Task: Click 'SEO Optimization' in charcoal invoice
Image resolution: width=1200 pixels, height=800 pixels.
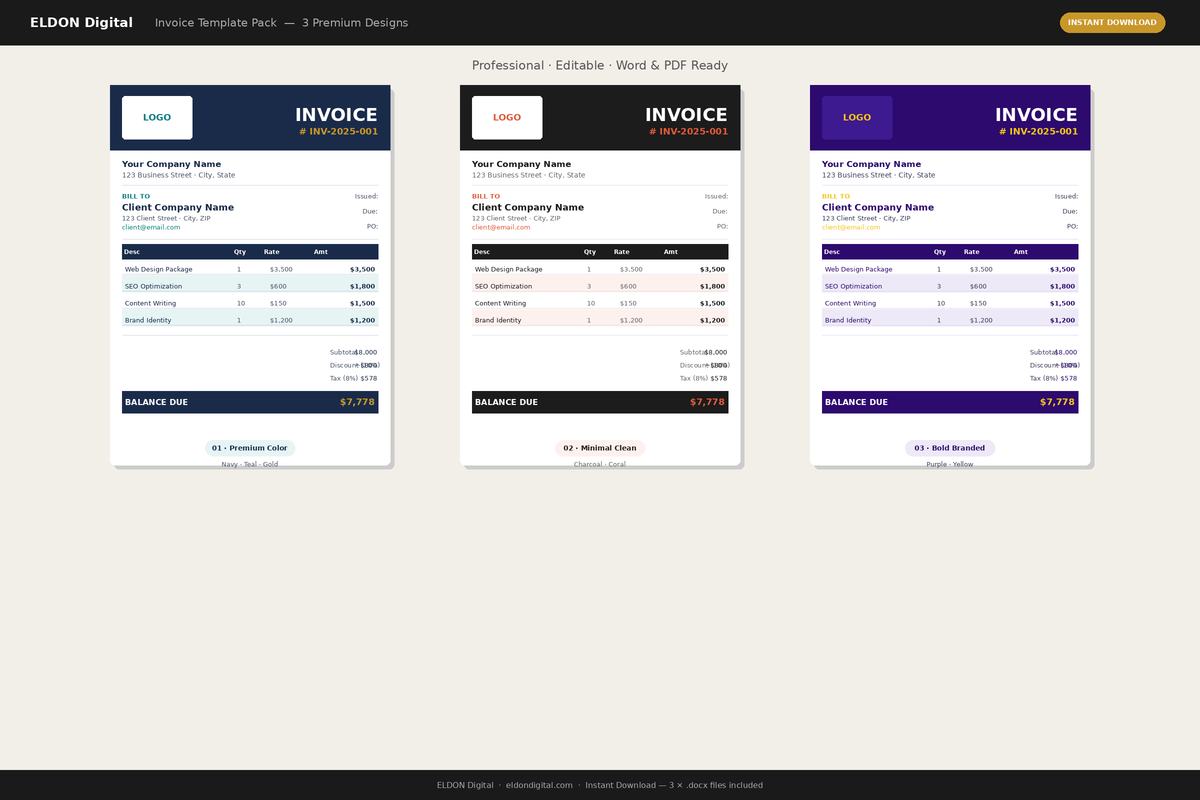Action: [x=503, y=286]
